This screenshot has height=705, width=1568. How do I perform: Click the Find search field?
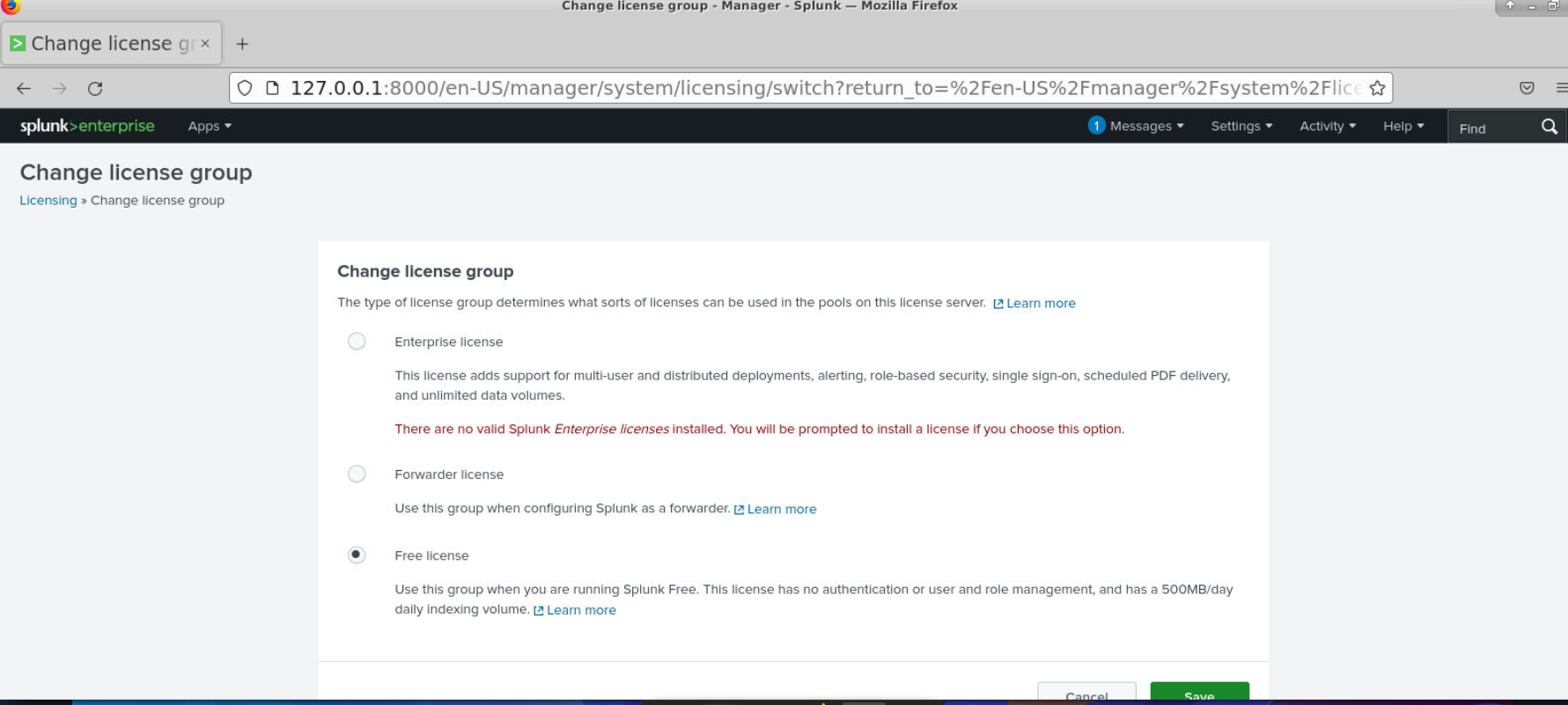1491,129
